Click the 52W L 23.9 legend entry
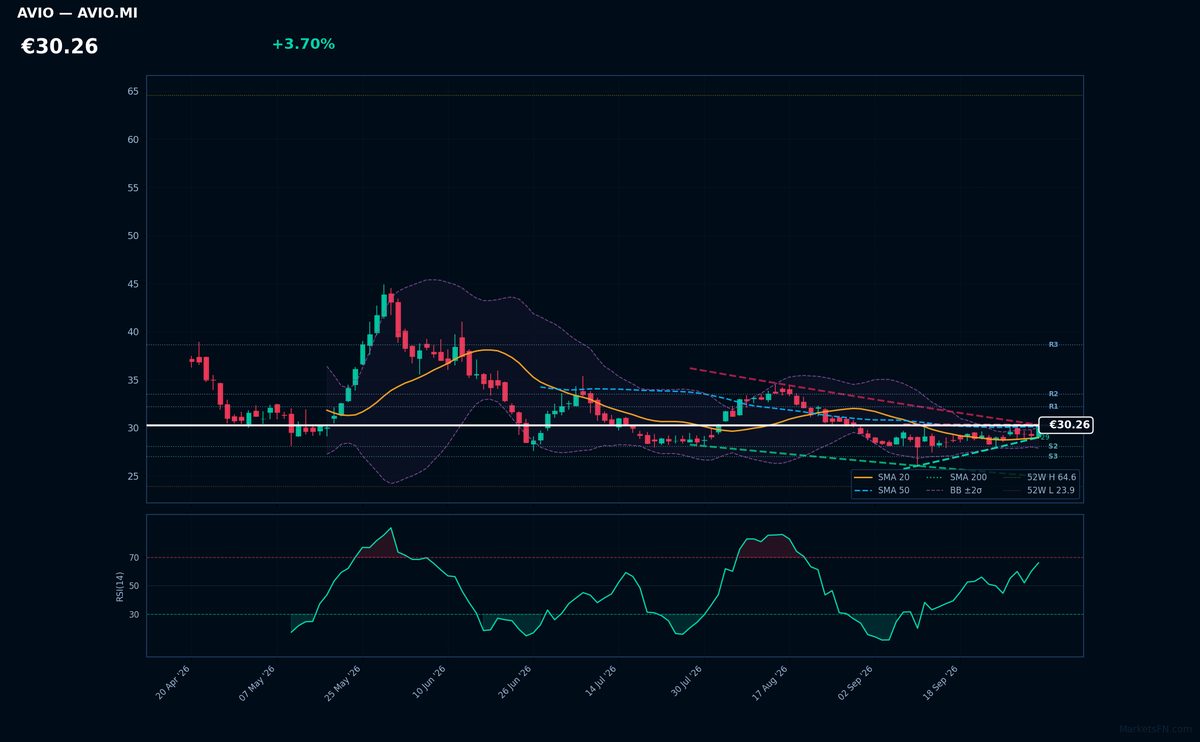Viewport: 1200px width, 742px height. coord(1038,490)
